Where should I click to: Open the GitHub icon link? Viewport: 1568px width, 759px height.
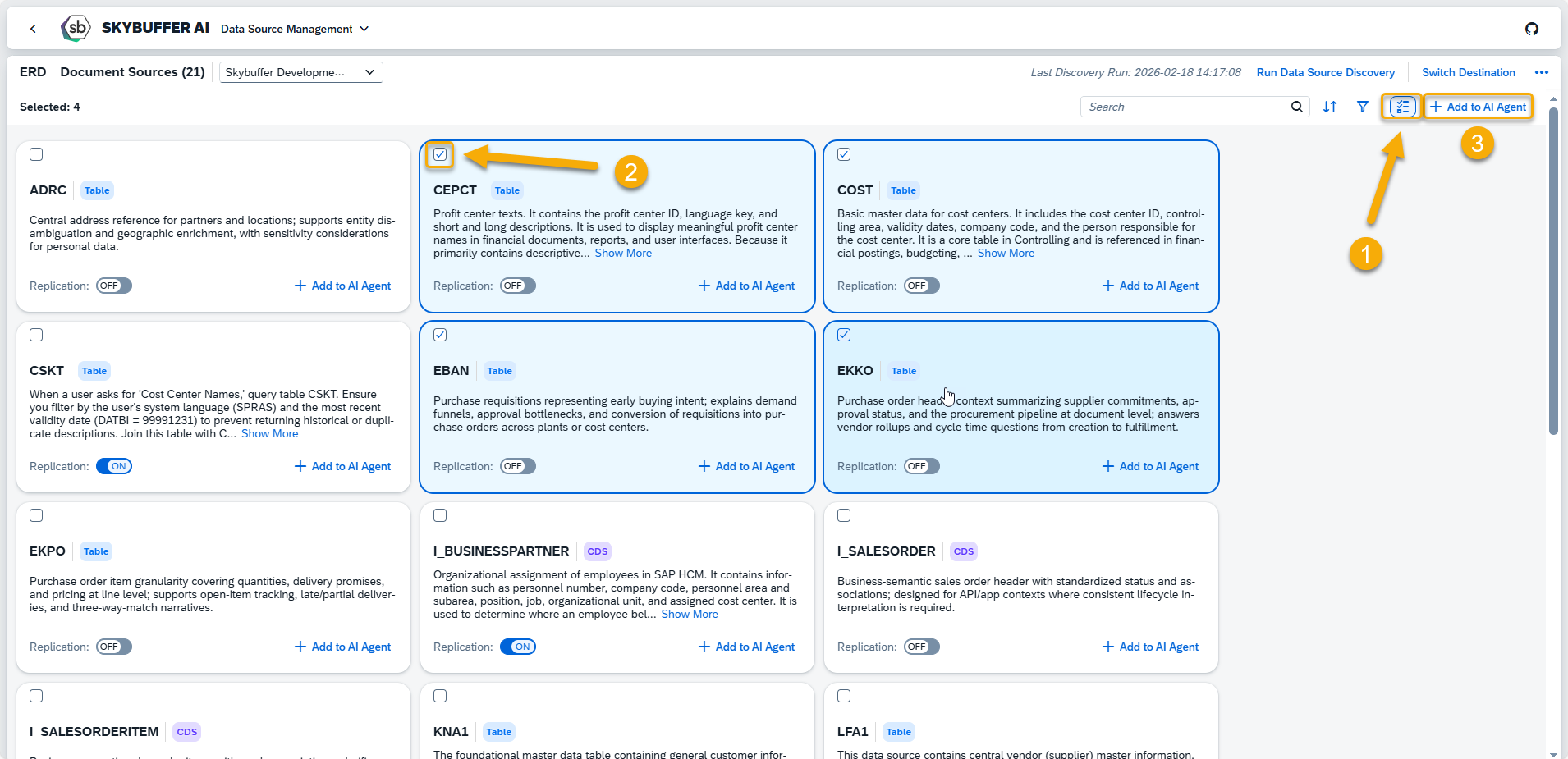(x=1532, y=29)
